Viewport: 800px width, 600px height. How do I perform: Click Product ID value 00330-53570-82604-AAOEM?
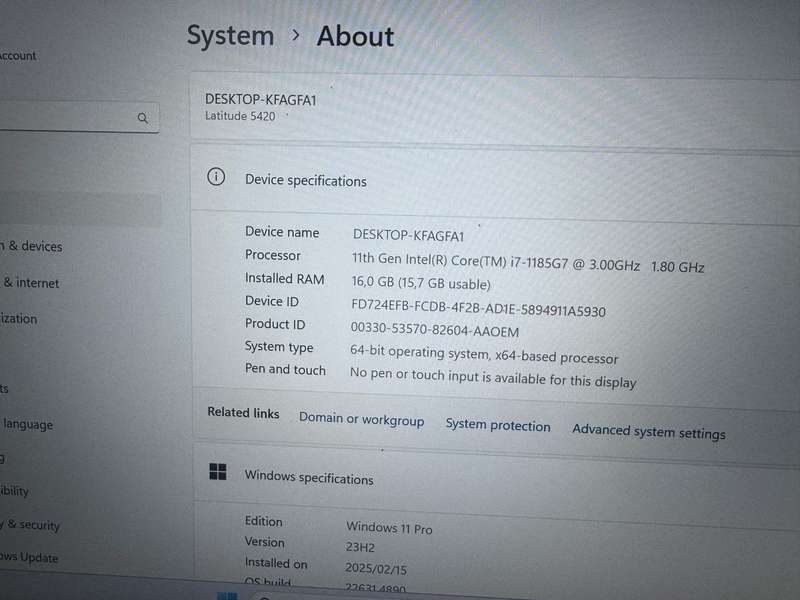(435, 330)
